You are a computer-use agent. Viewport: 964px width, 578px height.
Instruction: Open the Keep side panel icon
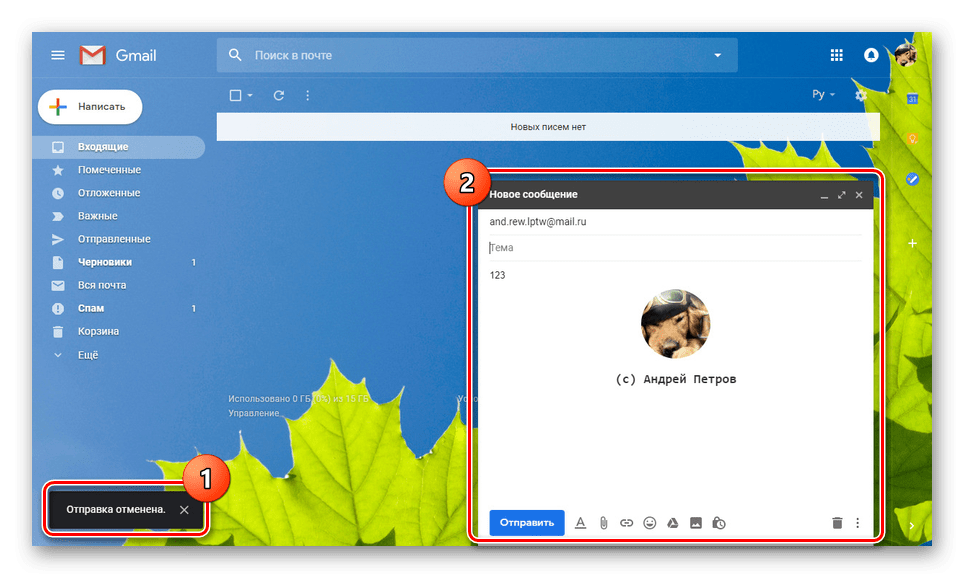[912, 139]
